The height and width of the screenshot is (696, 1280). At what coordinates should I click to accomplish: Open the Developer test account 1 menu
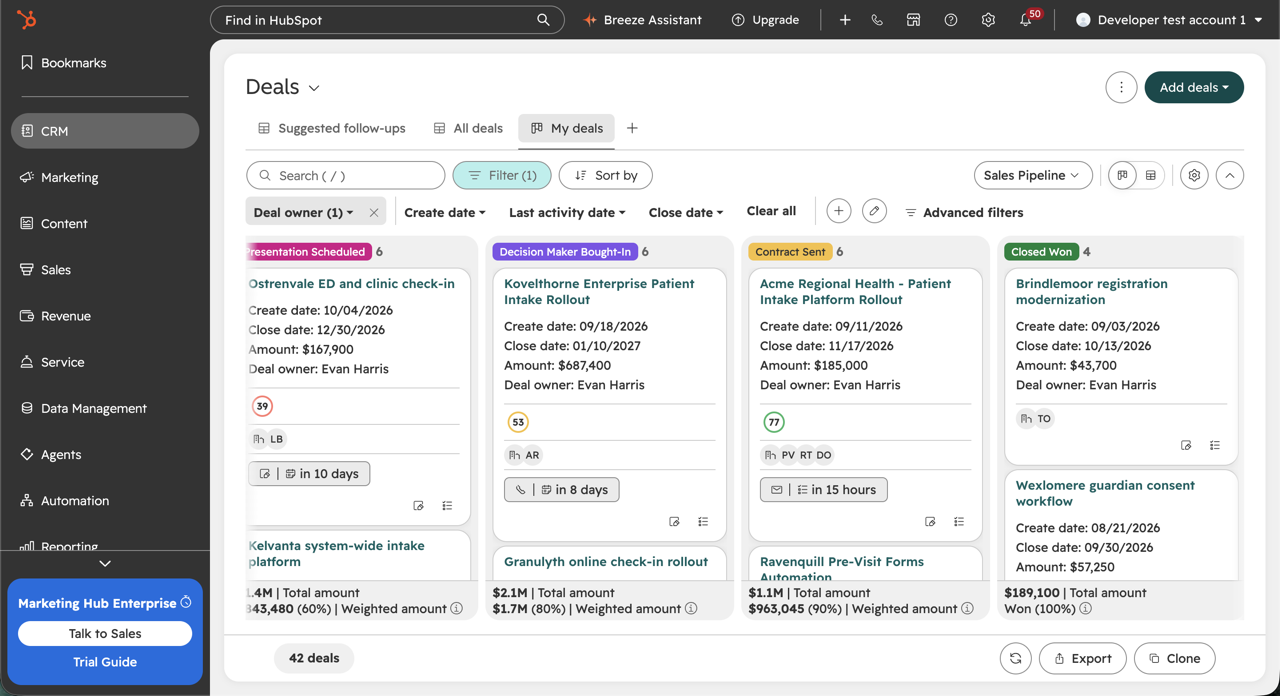click(x=1169, y=20)
